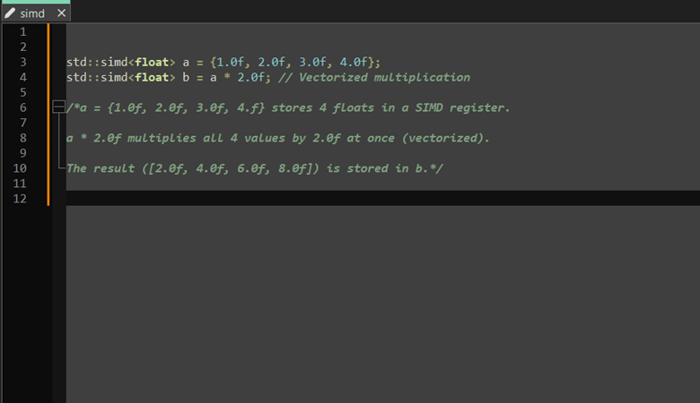The height and width of the screenshot is (403, 700).
Task: Switch to the simd tab
Action: 34,14
